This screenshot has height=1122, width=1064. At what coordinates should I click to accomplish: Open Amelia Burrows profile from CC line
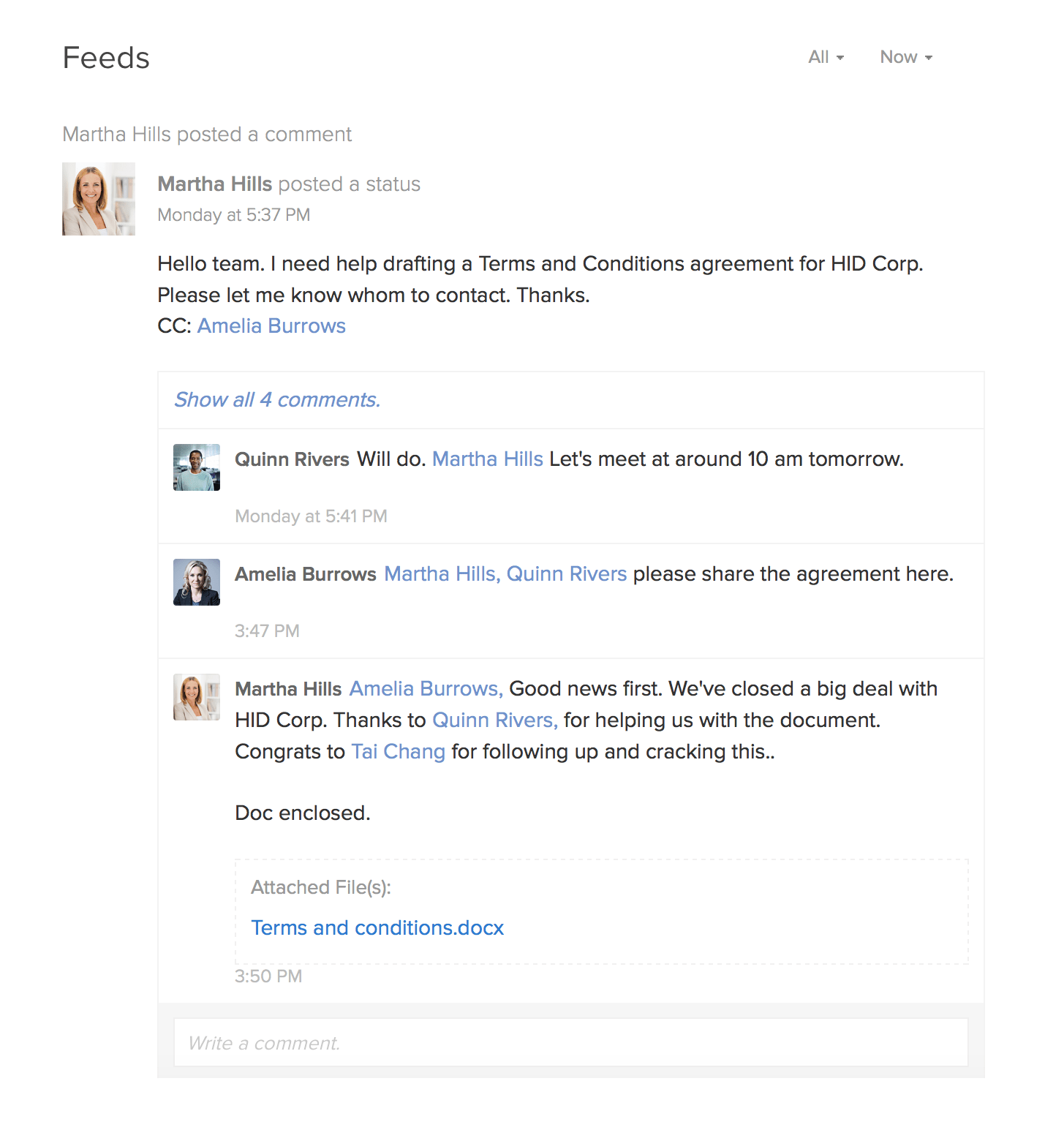pyautogui.click(x=271, y=325)
